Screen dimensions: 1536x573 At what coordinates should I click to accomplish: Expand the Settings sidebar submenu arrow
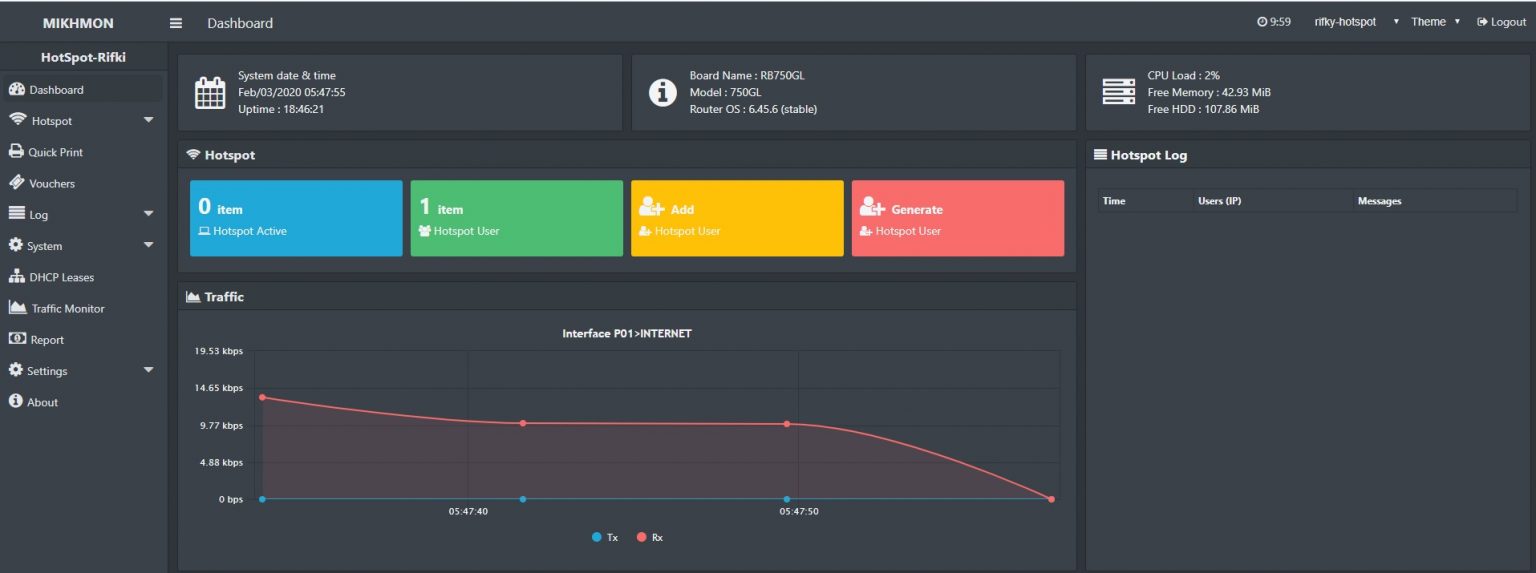[x=149, y=370]
